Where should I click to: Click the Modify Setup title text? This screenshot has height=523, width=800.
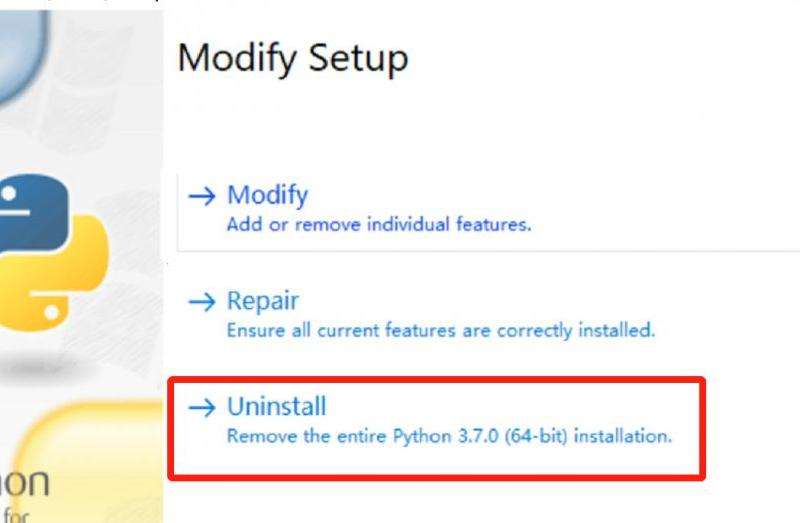293,59
